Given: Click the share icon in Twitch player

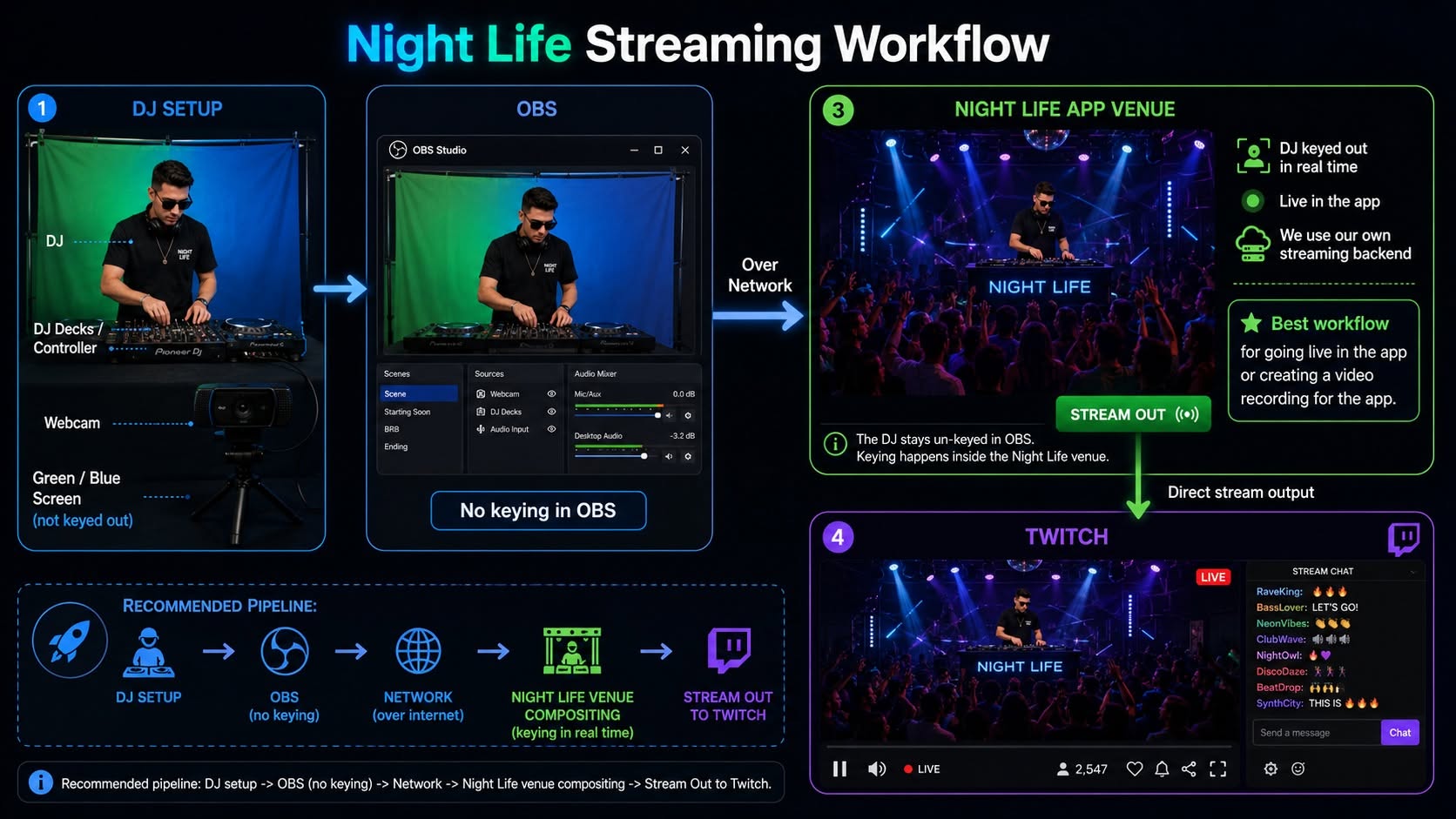Looking at the screenshot, I should coord(1189,769).
